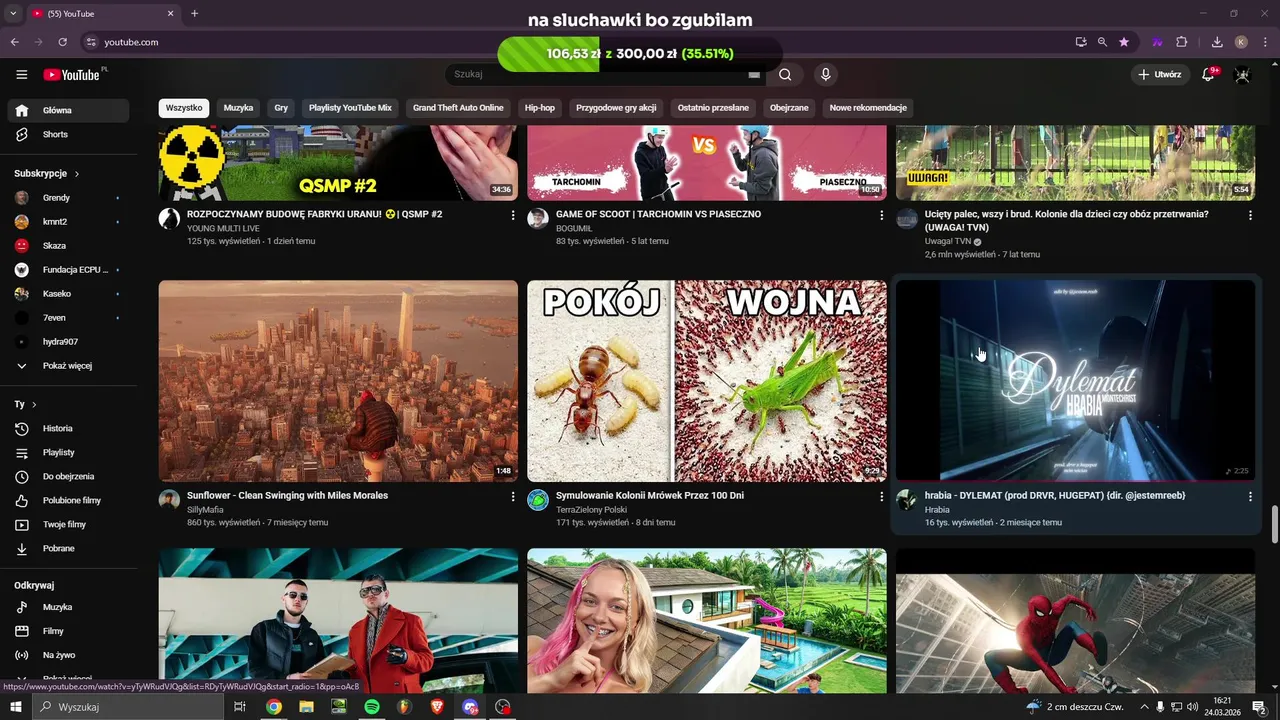This screenshot has height=720, width=1280.
Task: Click the zoom magnifier in address bar
Action: point(1102,42)
